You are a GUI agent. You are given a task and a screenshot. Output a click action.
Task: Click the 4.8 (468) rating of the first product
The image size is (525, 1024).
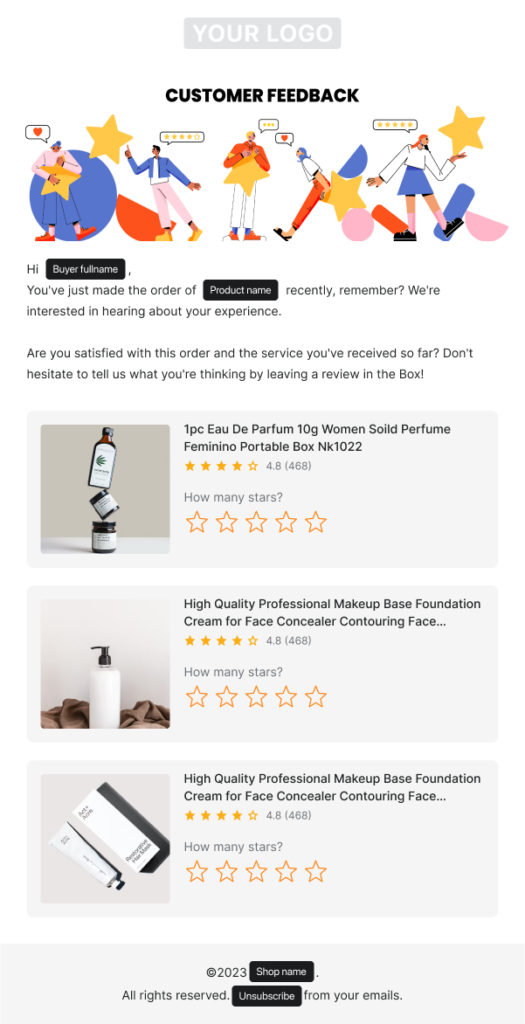click(x=289, y=466)
